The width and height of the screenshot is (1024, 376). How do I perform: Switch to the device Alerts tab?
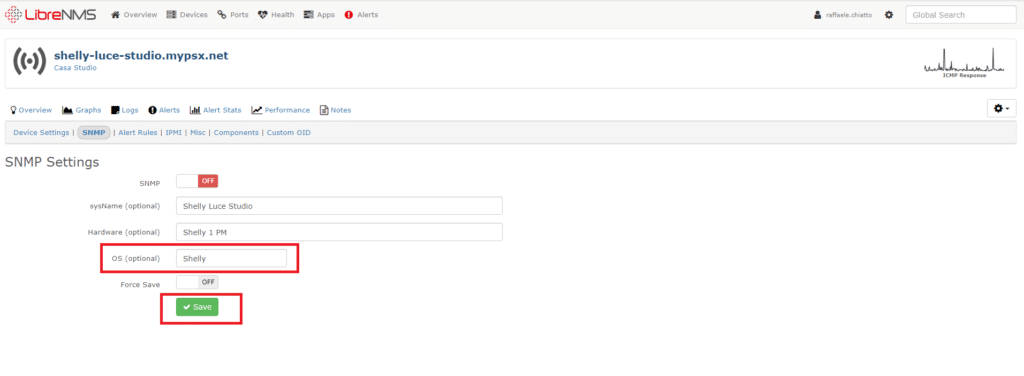[x=164, y=110]
